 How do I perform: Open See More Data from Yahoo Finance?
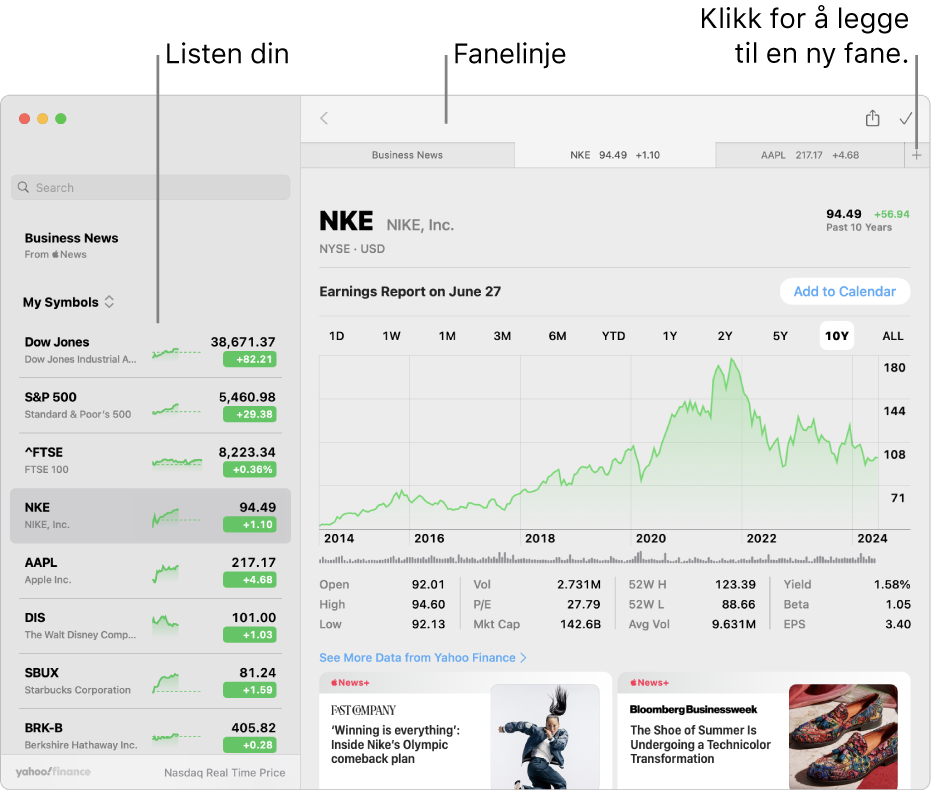pos(423,658)
